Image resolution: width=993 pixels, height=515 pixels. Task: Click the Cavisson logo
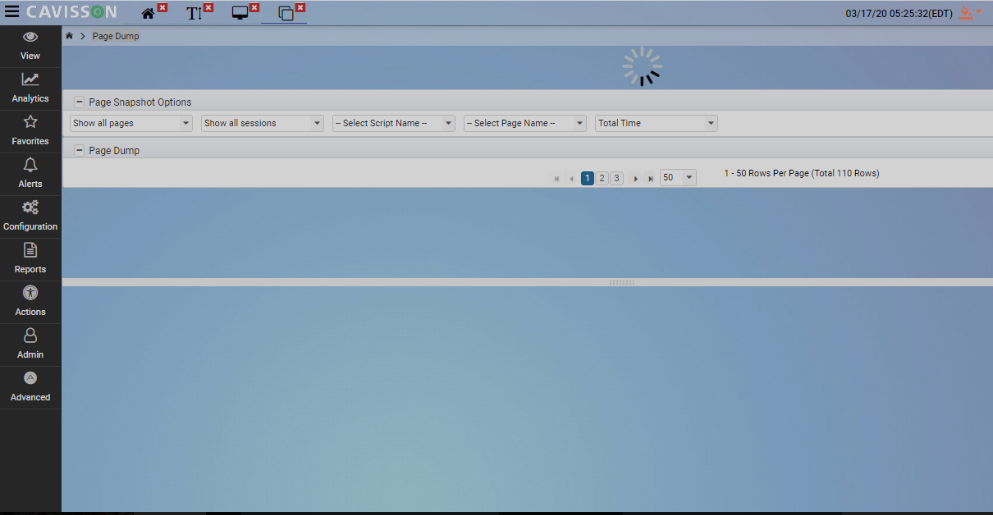pyautogui.click(x=72, y=11)
